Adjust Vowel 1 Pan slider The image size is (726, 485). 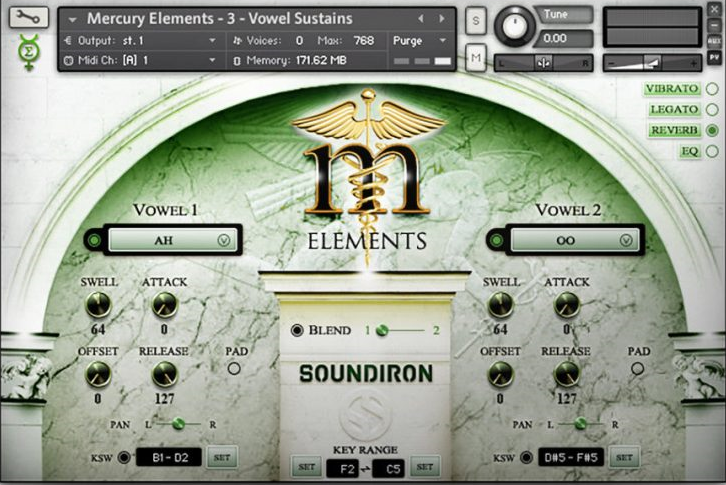[179, 424]
